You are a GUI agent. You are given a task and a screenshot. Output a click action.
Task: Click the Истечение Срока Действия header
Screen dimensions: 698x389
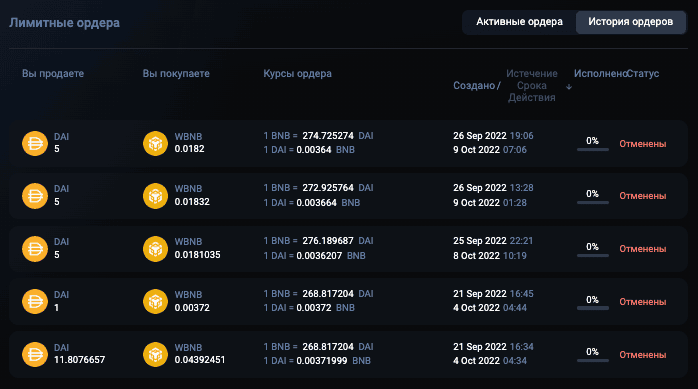532,85
